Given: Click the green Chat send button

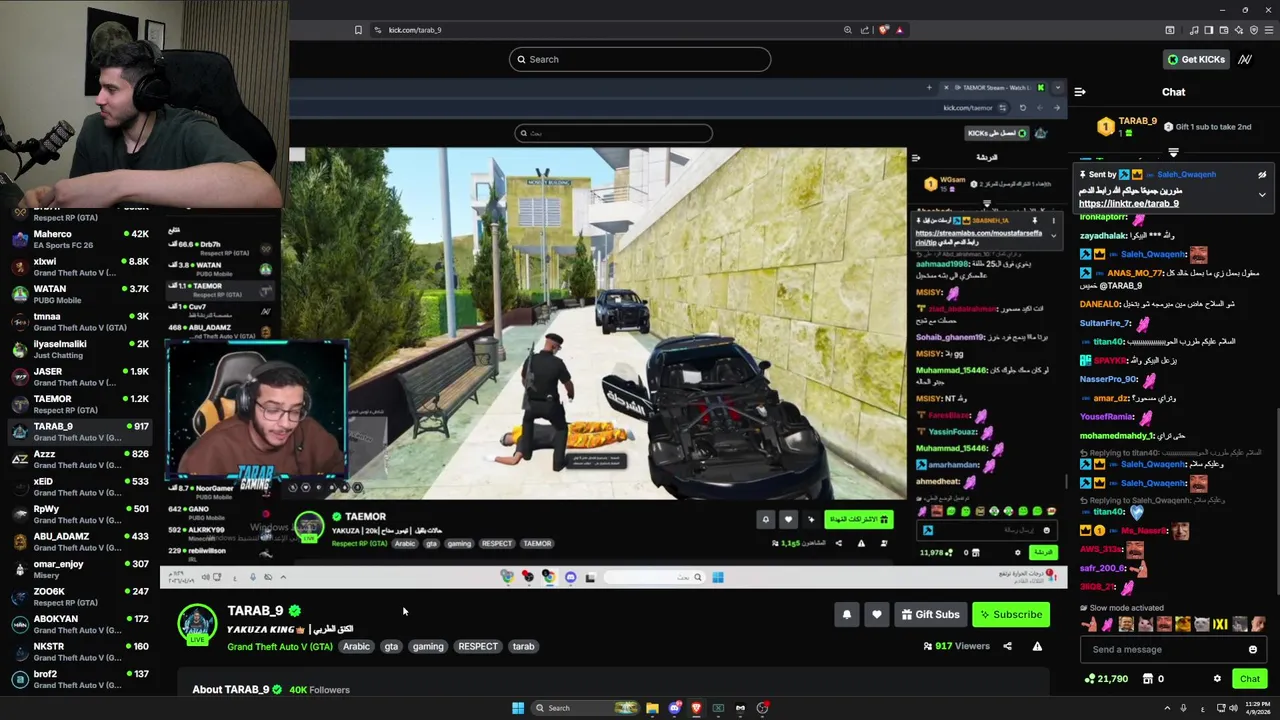Looking at the screenshot, I should 1250,679.
